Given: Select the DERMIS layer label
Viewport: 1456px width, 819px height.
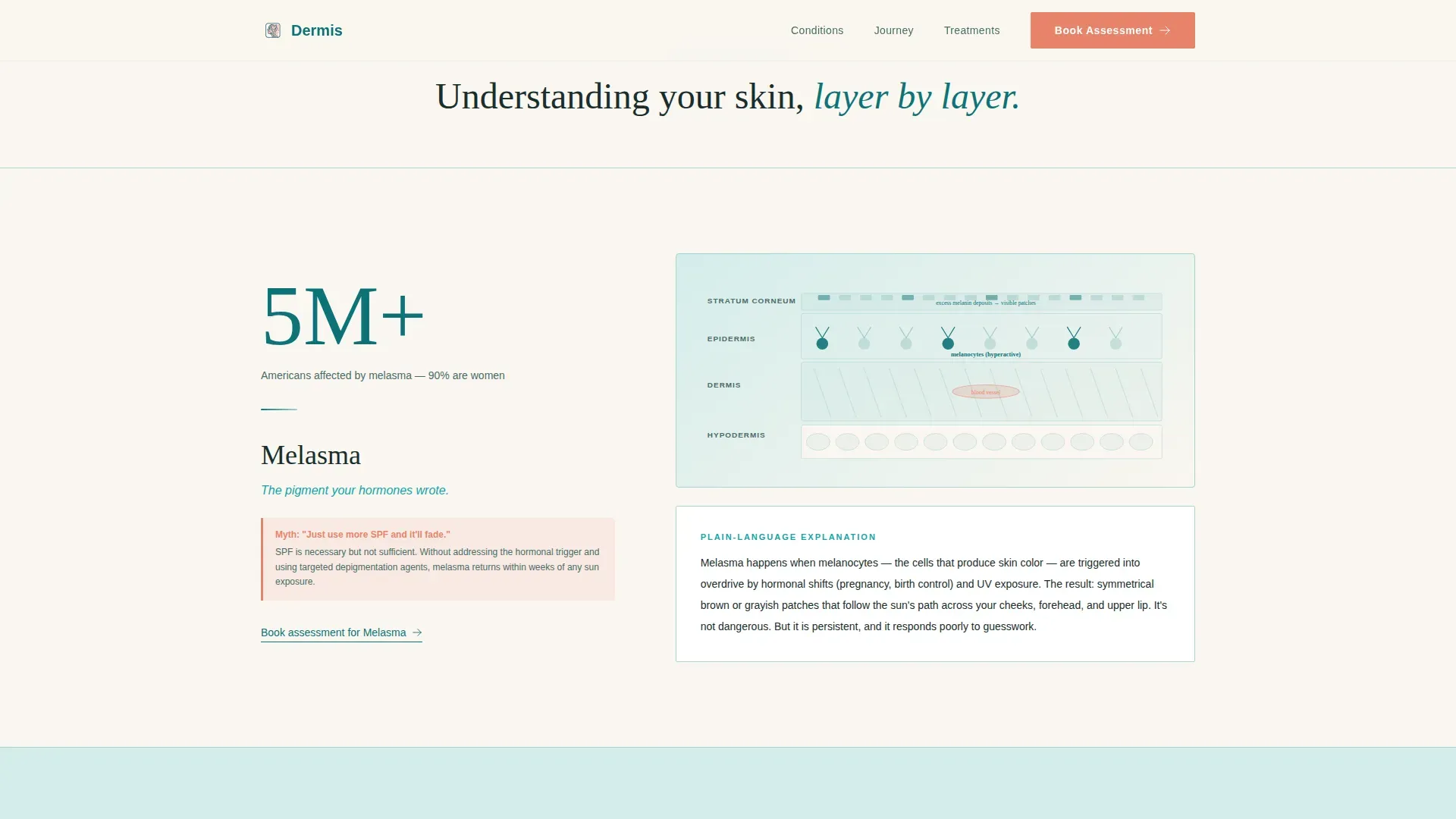Looking at the screenshot, I should click(724, 385).
